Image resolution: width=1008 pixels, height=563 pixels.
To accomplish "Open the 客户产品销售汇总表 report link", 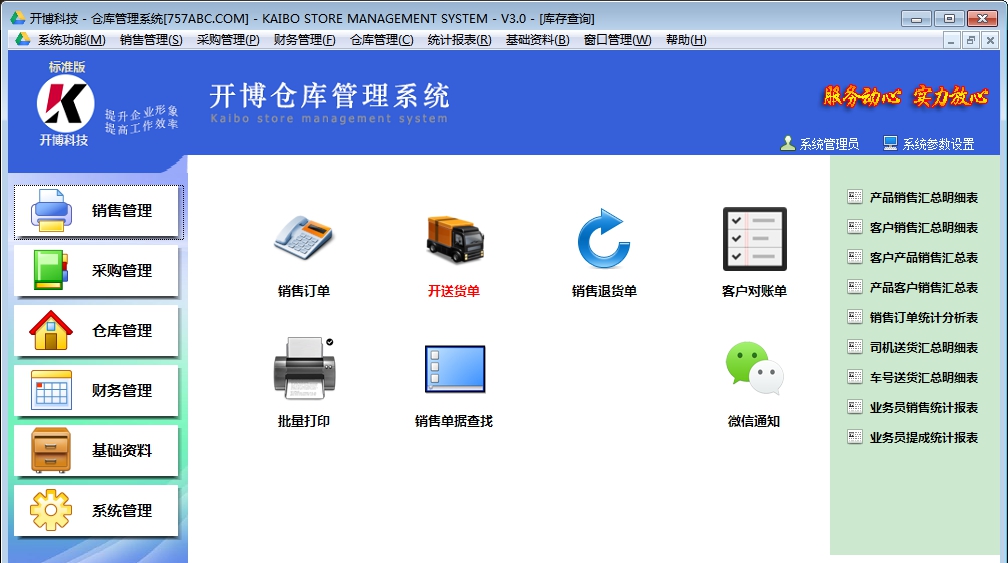I will 924,258.
